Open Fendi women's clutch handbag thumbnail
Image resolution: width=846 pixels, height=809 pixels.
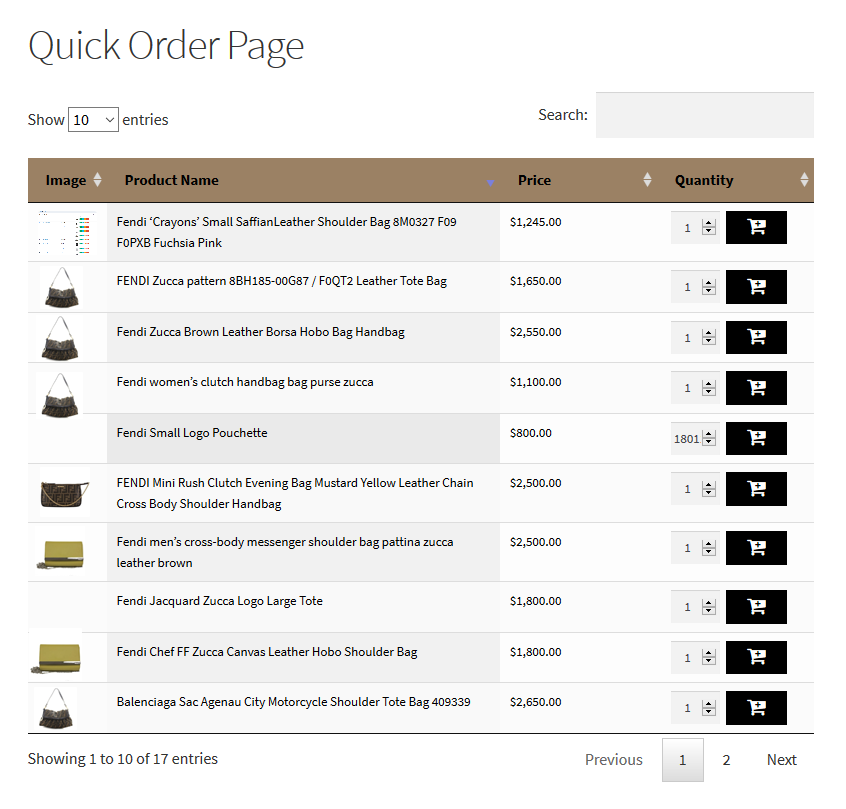pos(60,395)
